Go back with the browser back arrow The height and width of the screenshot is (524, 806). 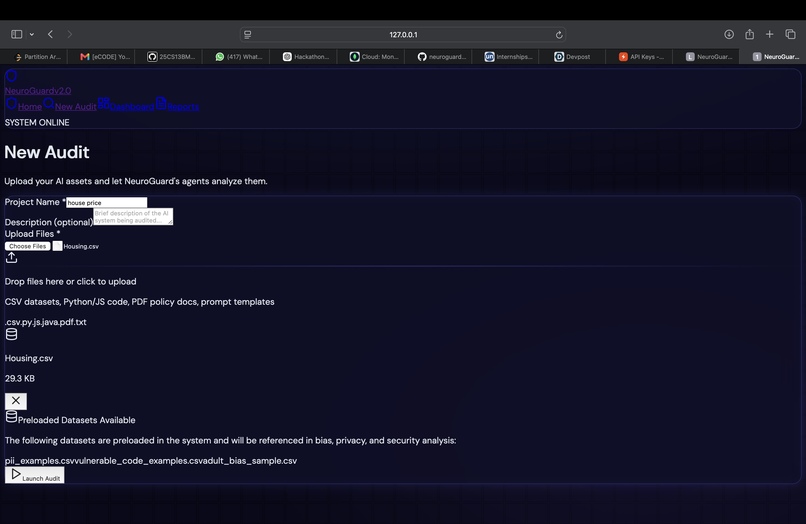(50, 34)
